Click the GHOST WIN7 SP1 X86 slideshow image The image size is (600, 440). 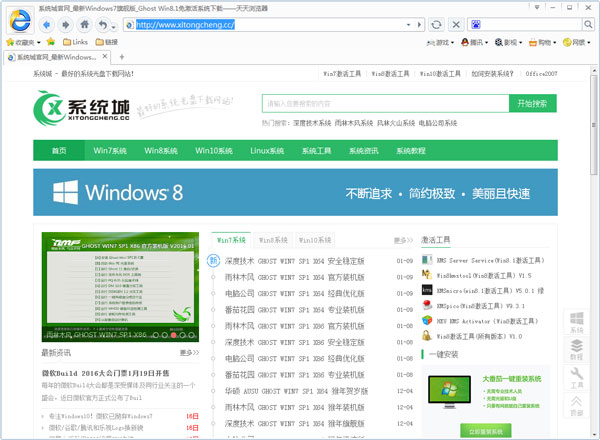click(120, 287)
